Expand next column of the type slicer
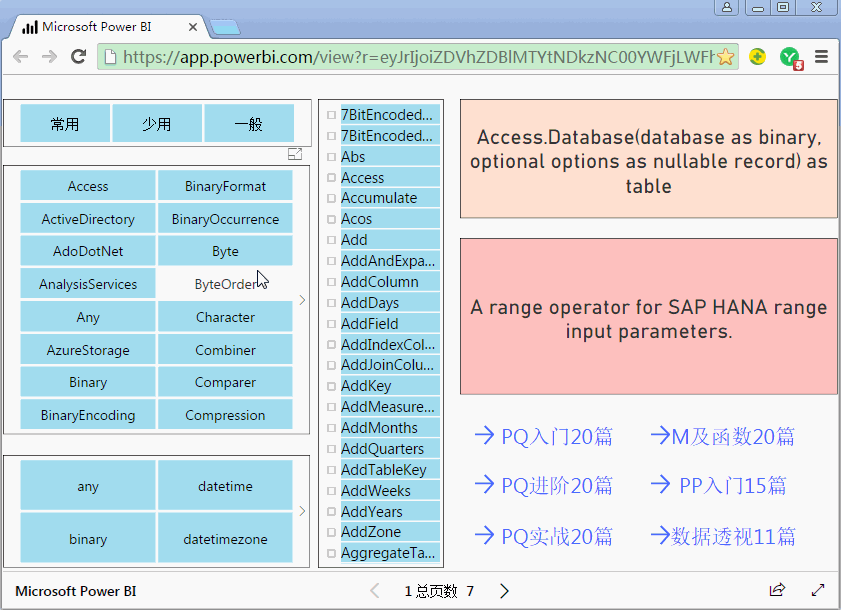 [303, 511]
